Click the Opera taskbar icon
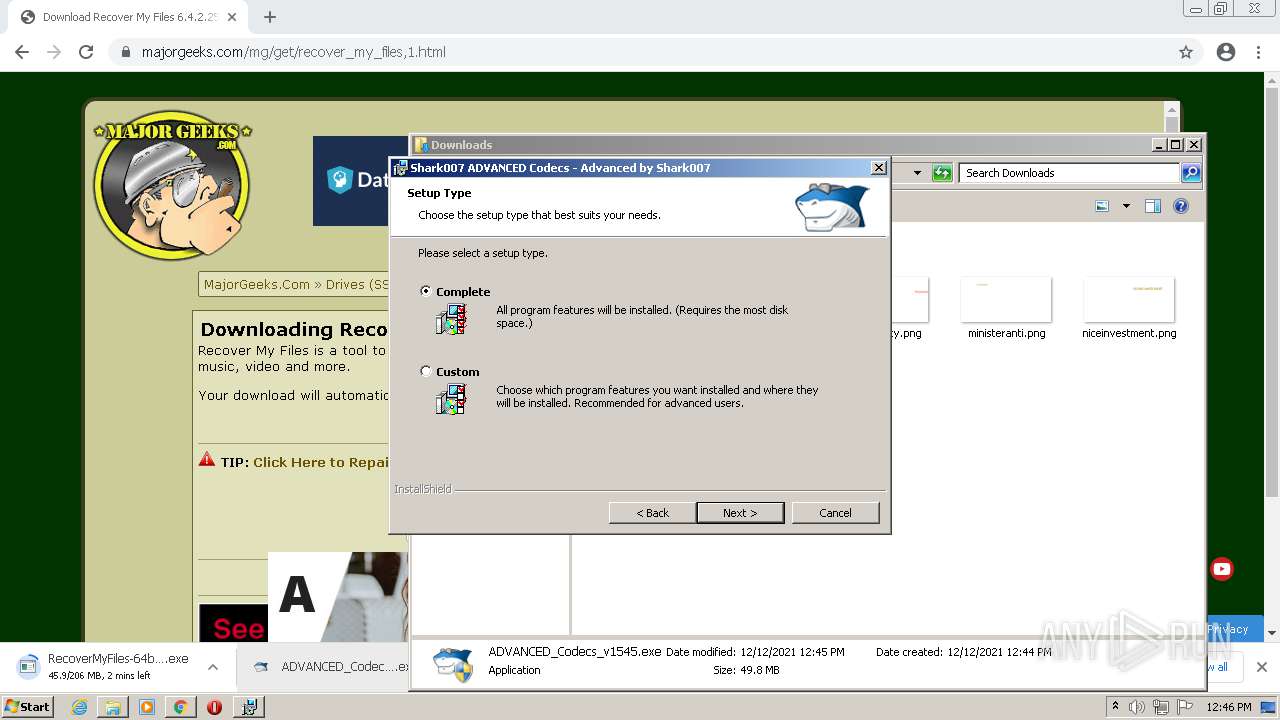This screenshot has height=720, width=1280. coord(214,706)
